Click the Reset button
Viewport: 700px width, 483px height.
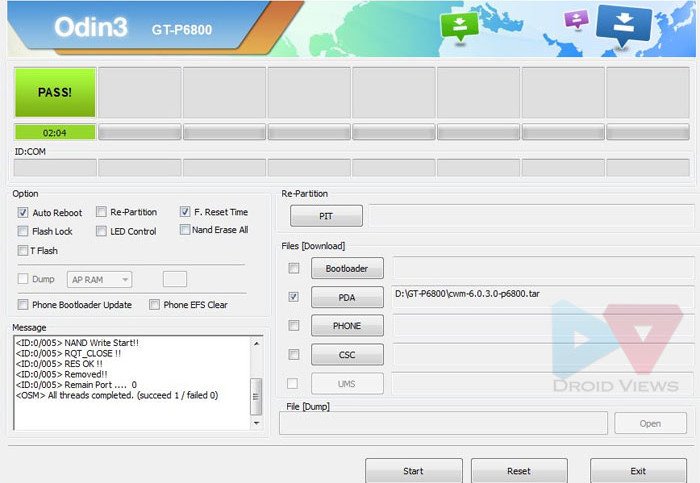tap(519, 471)
